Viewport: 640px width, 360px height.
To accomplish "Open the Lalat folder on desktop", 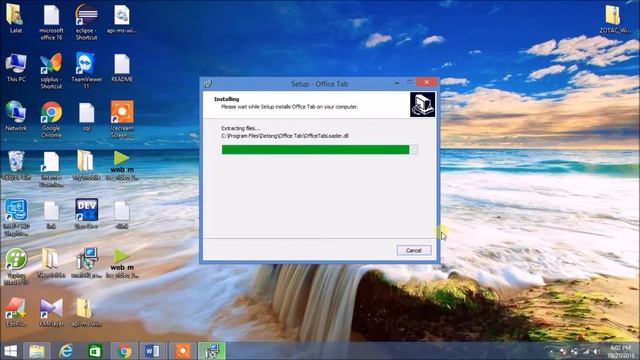I will tap(16, 18).
